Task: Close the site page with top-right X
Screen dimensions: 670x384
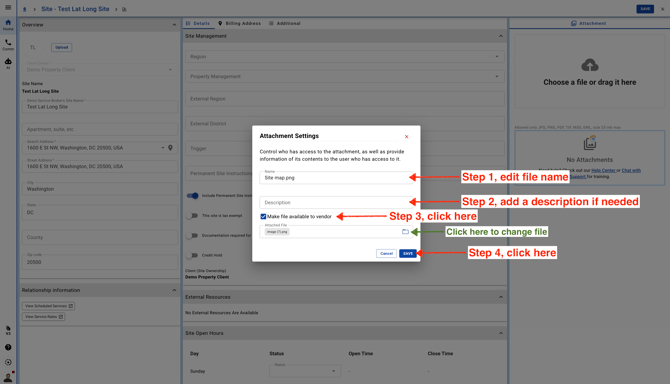Action: (x=662, y=9)
